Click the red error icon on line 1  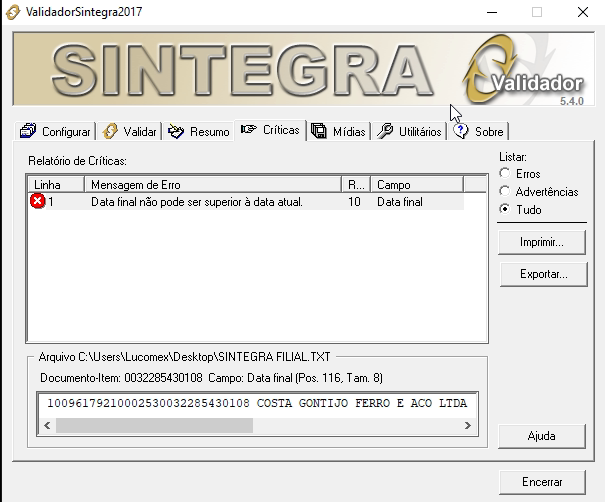[37, 201]
